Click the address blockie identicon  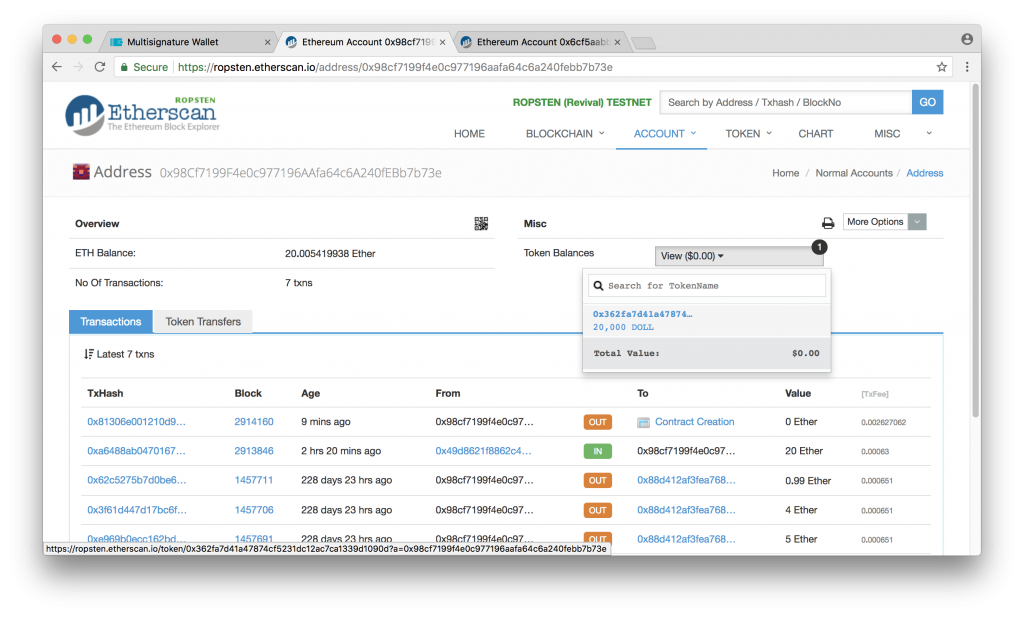[x=81, y=172]
